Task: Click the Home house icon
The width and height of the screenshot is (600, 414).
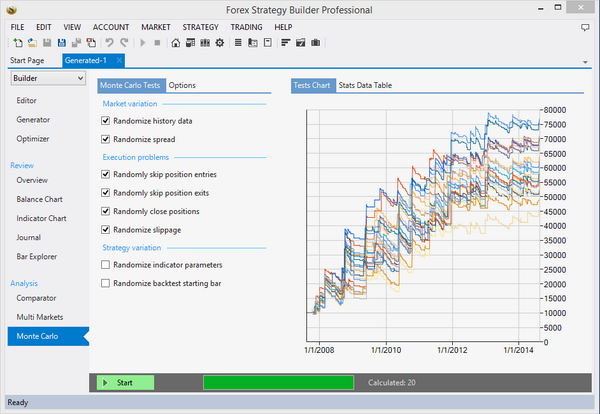Action: pyautogui.click(x=176, y=42)
